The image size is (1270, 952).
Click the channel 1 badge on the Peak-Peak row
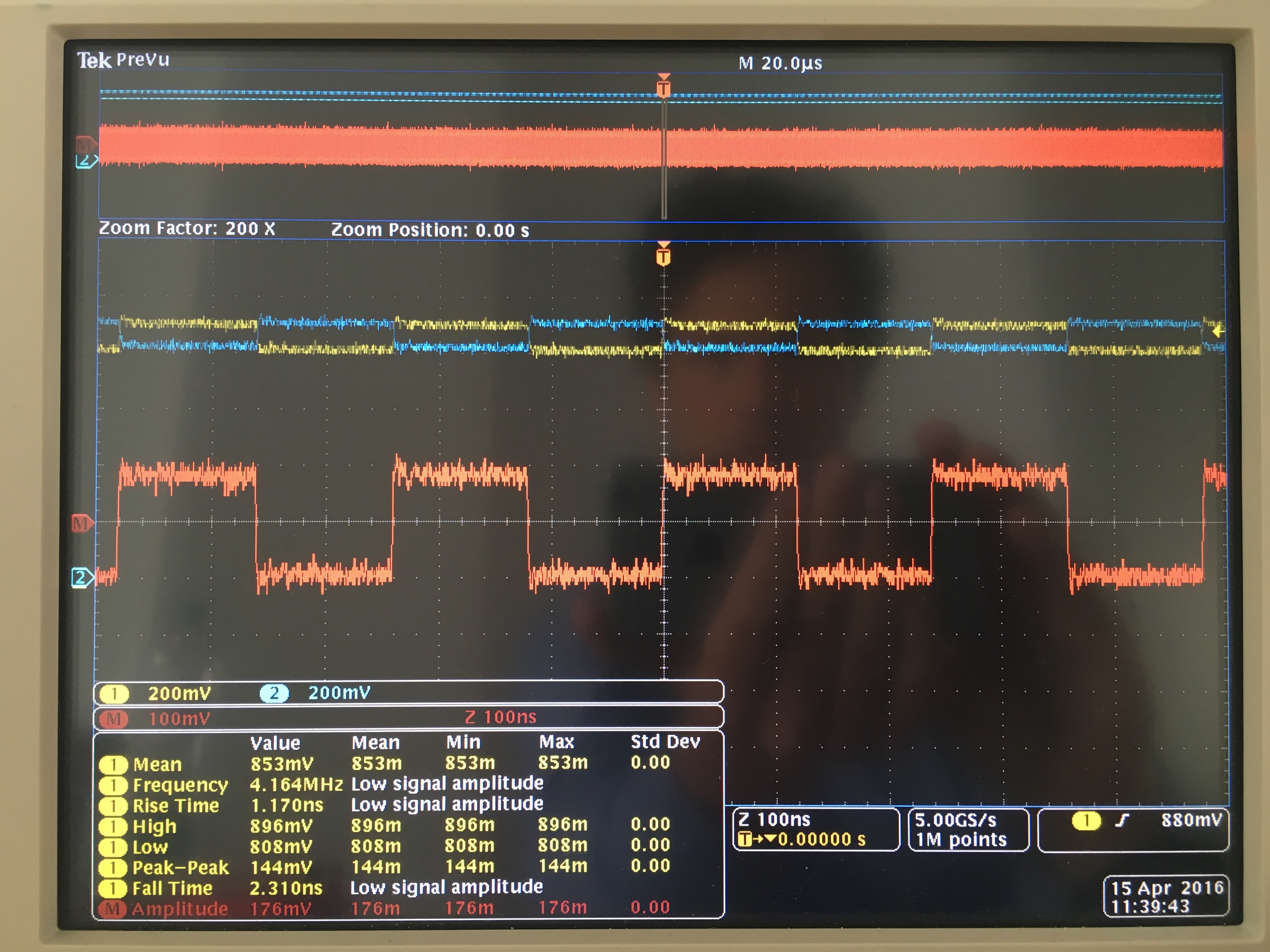coord(113,868)
